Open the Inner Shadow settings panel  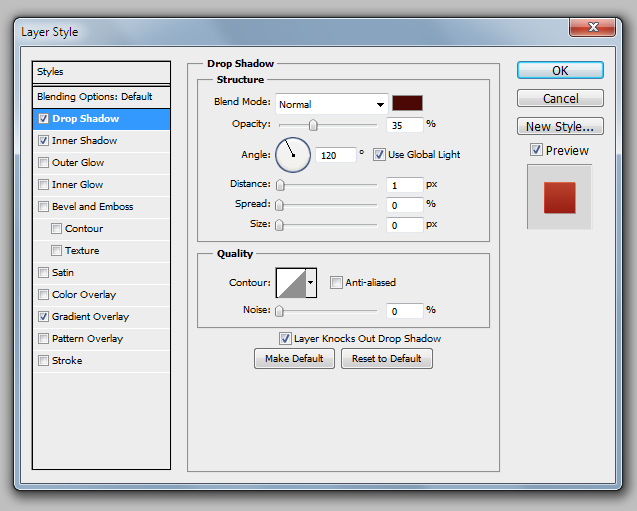[x=84, y=141]
